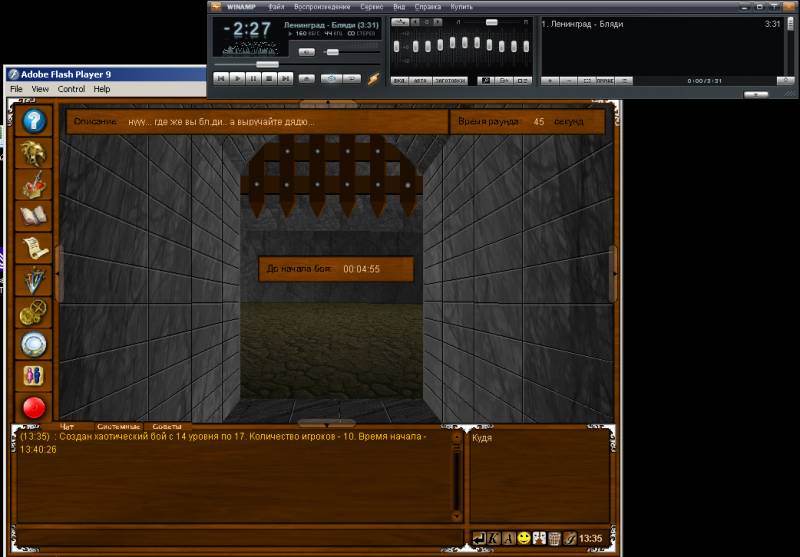Click the equalizer balance slider handle
The image size is (800, 557).
pyautogui.click(x=491, y=22)
